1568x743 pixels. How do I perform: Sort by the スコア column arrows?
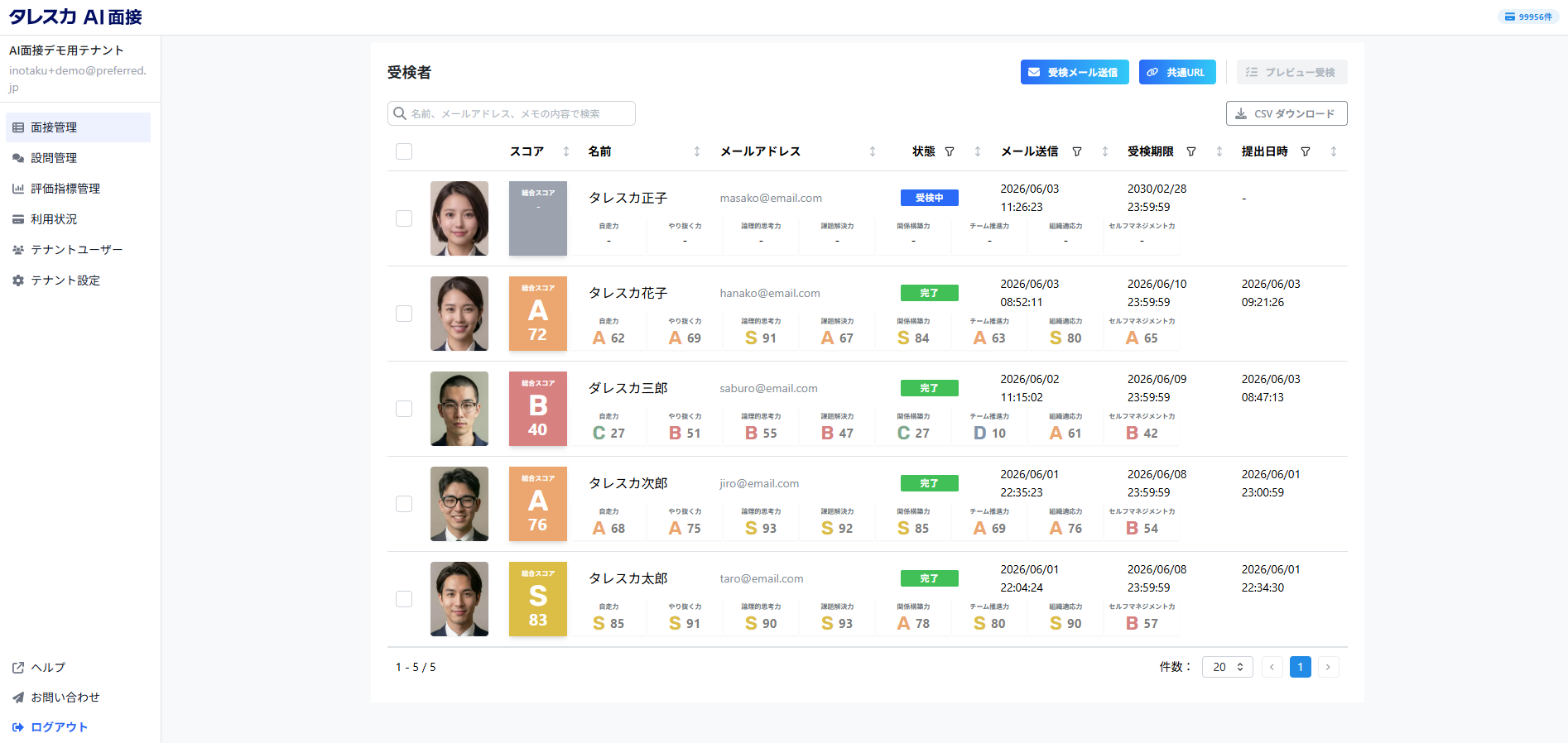click(x=566, y=151)
